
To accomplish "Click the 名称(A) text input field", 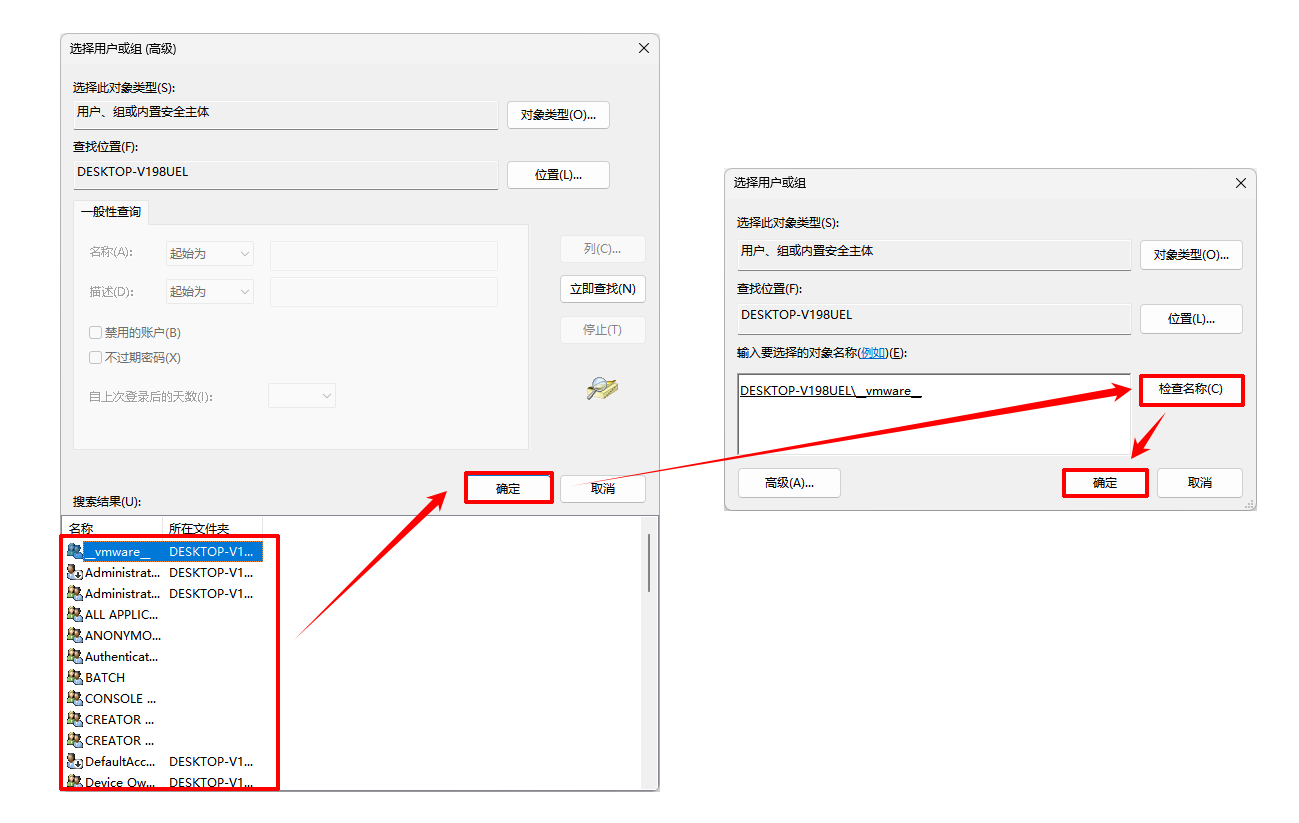I will click(384, 255).
